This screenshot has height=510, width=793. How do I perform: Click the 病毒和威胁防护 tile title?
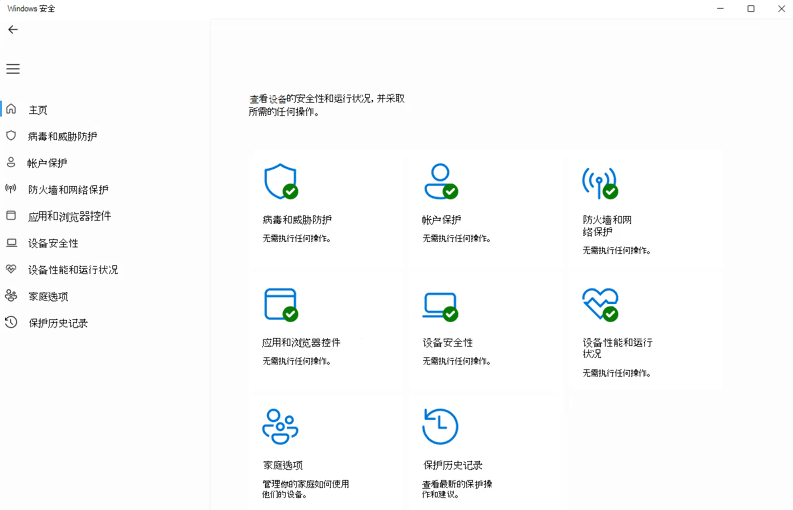point(297,220)
